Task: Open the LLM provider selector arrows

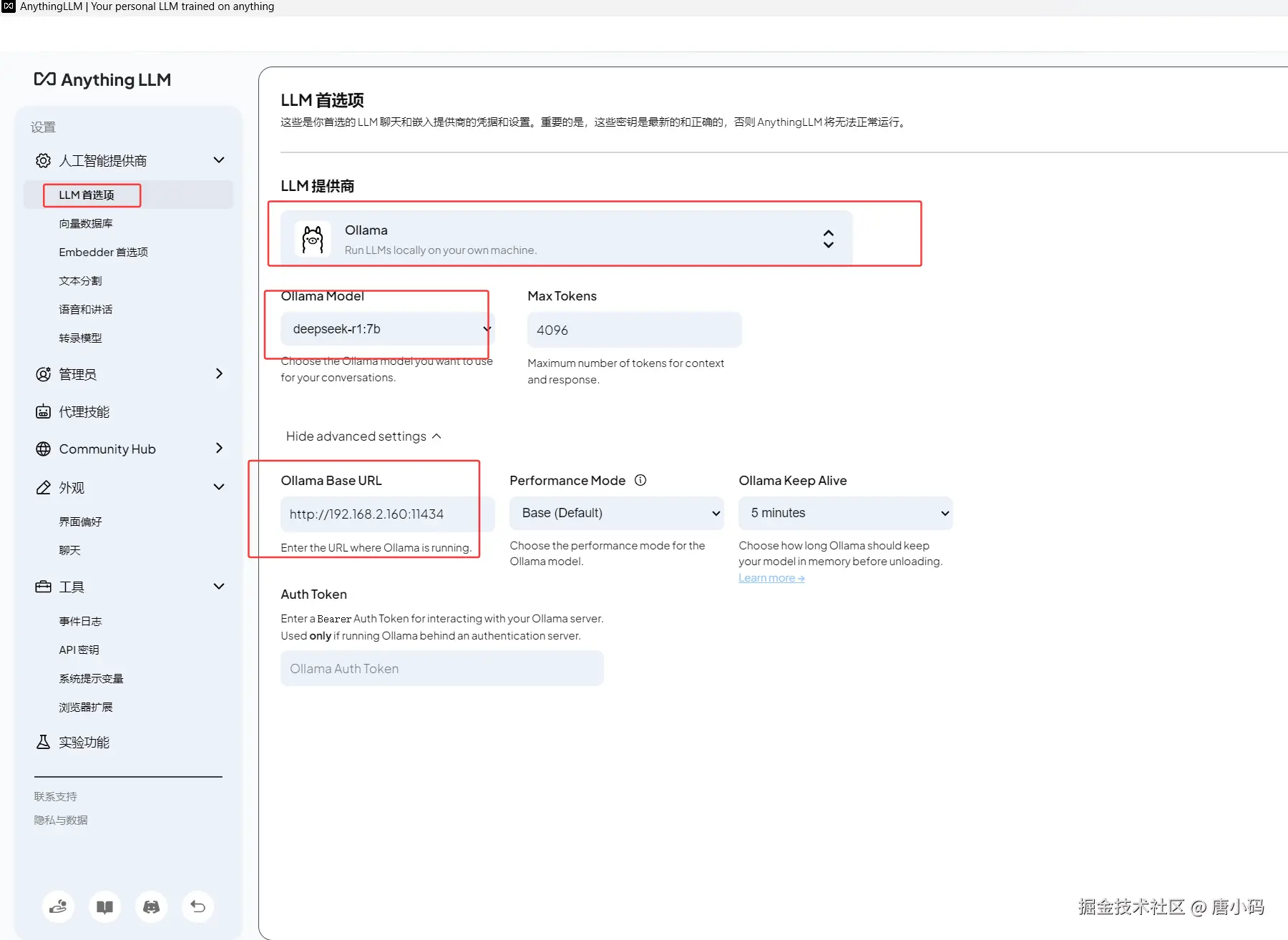Action: coord(828,239)
